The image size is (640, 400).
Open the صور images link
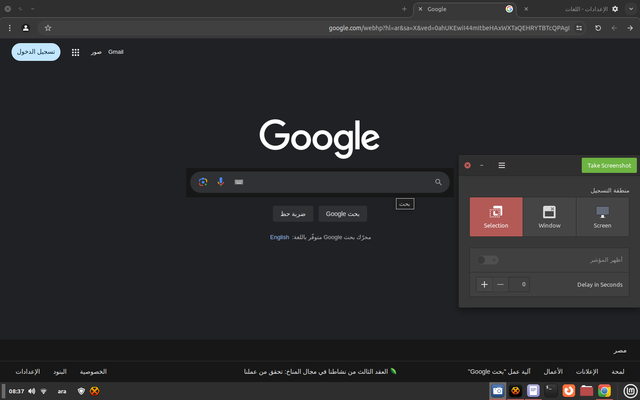[96, 52]
